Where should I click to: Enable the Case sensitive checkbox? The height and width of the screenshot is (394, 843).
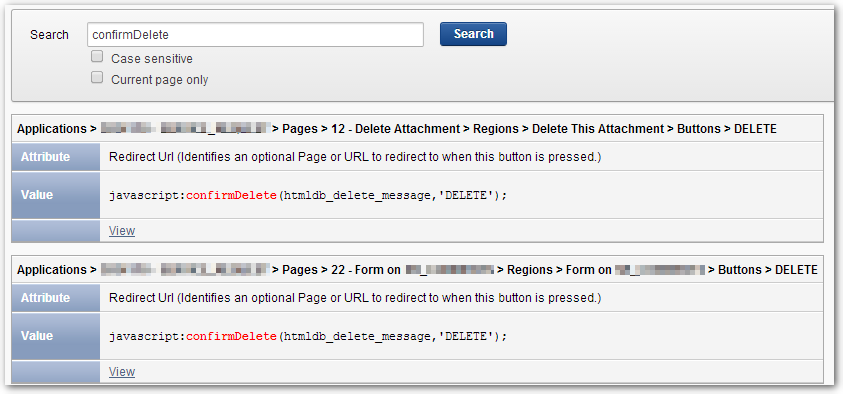[97, 56]
